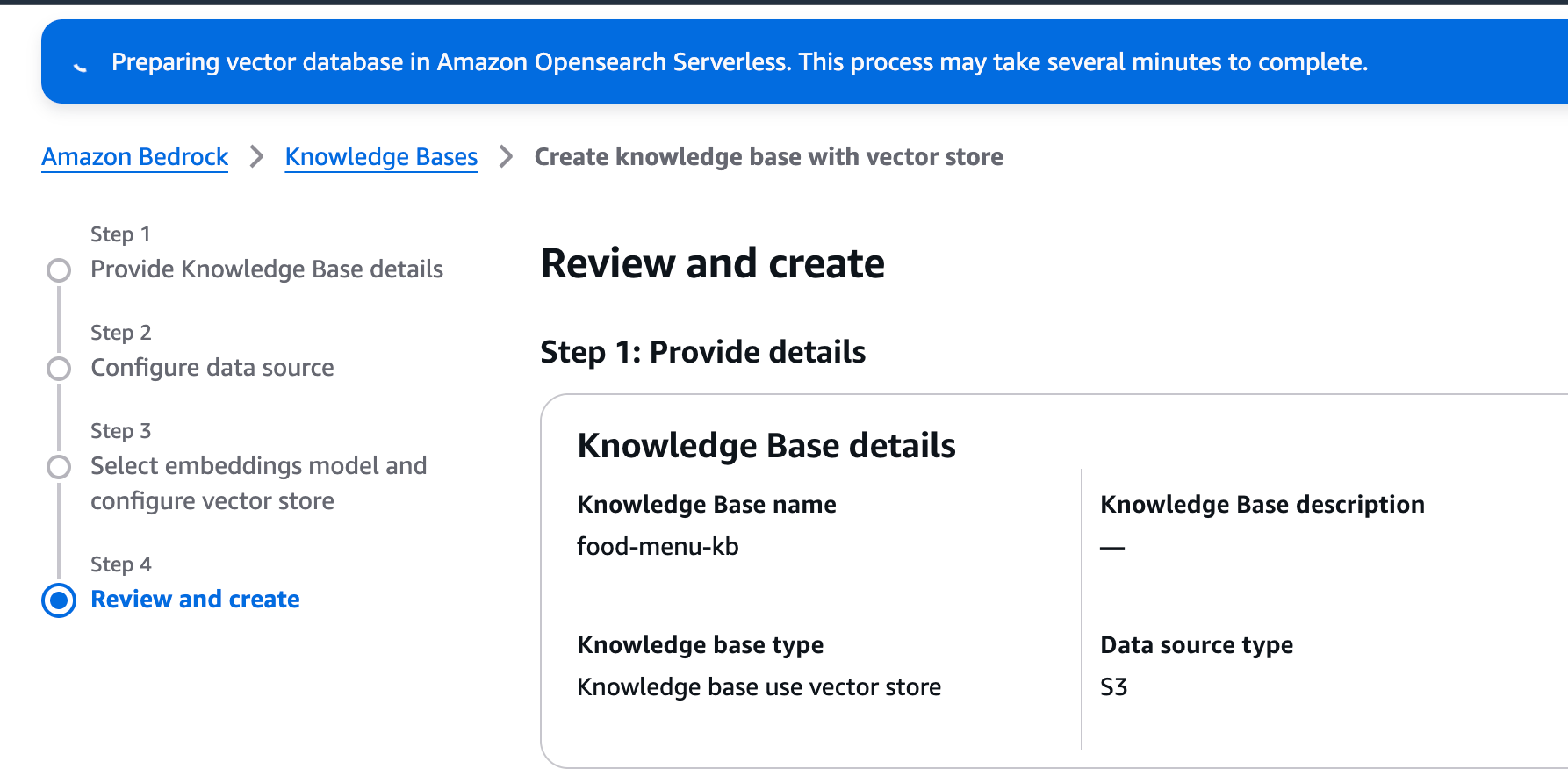Select the Step 2 circle indicator
Viewport: 1568px width, 776px height.
(59, 369)
